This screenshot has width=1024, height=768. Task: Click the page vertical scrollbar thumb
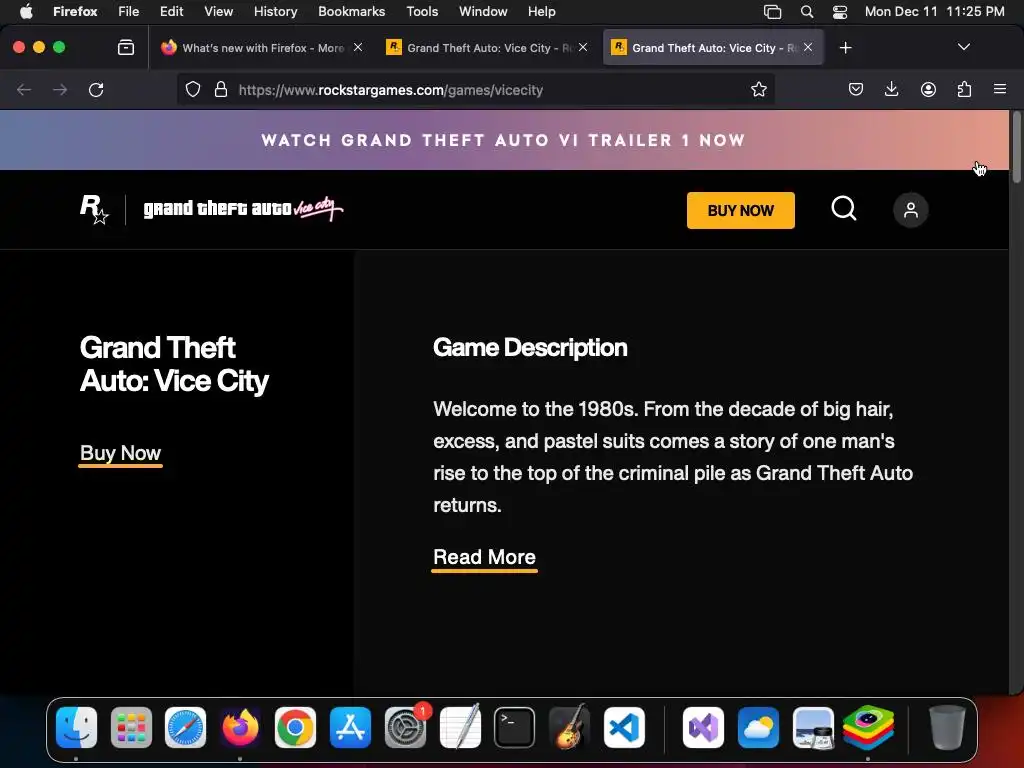point(1016,147)
